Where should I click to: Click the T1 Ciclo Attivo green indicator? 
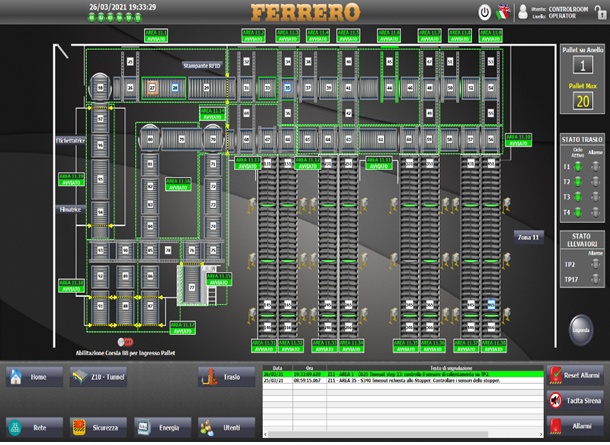(x=576, y=167)
